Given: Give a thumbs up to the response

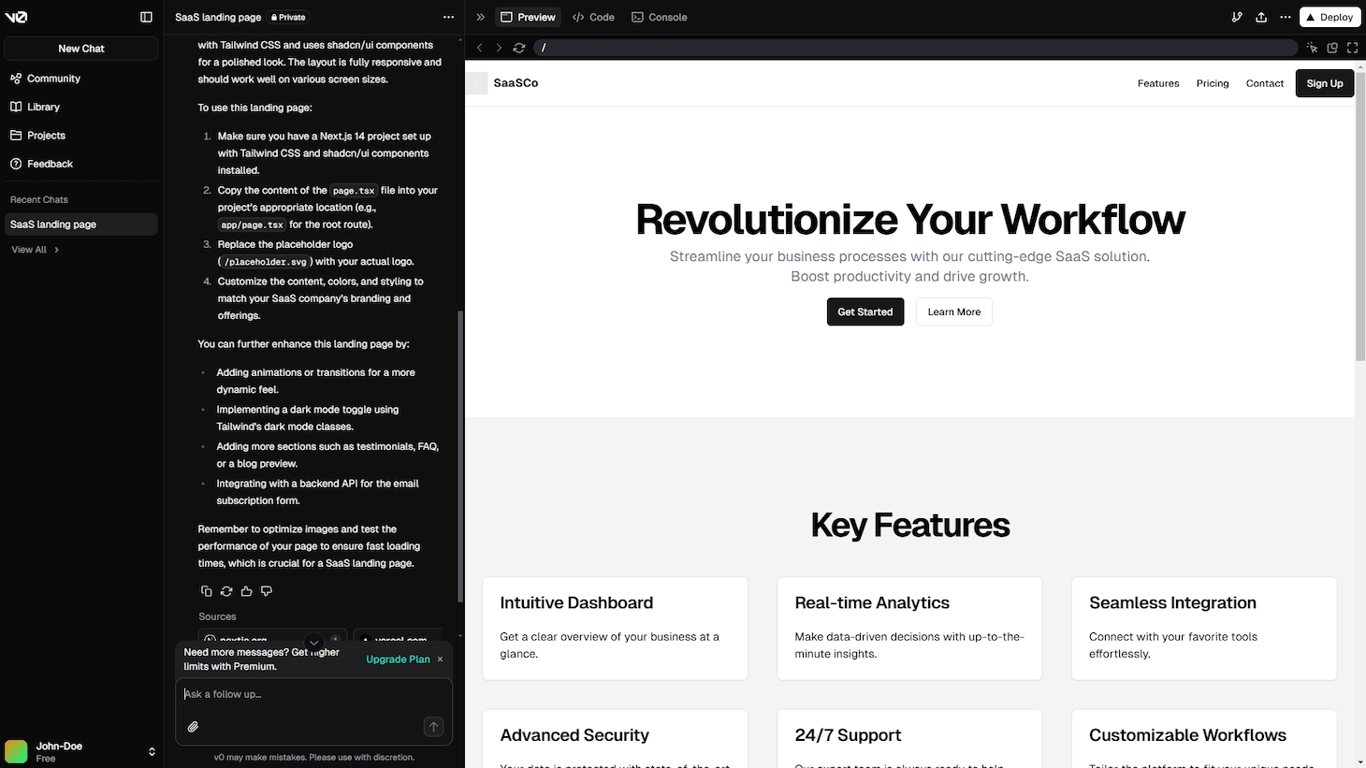Looking at the screenshot, I should 246,591.
